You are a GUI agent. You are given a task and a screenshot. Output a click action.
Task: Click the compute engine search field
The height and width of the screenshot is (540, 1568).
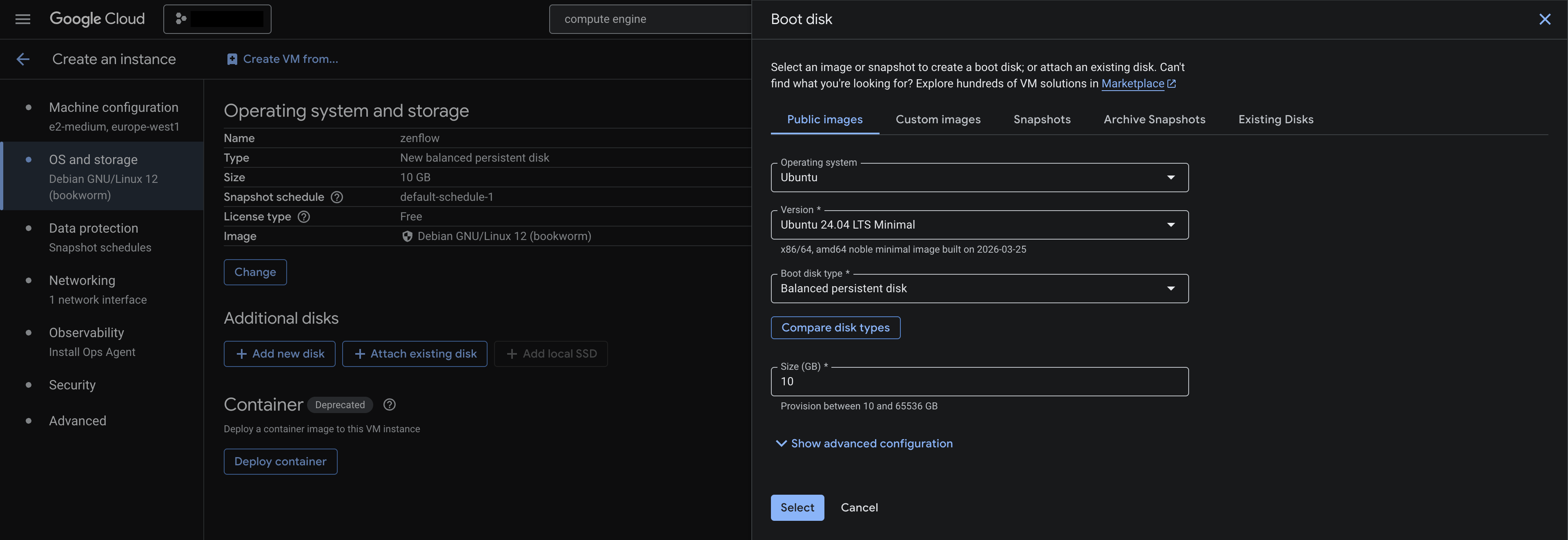(650, 19)
